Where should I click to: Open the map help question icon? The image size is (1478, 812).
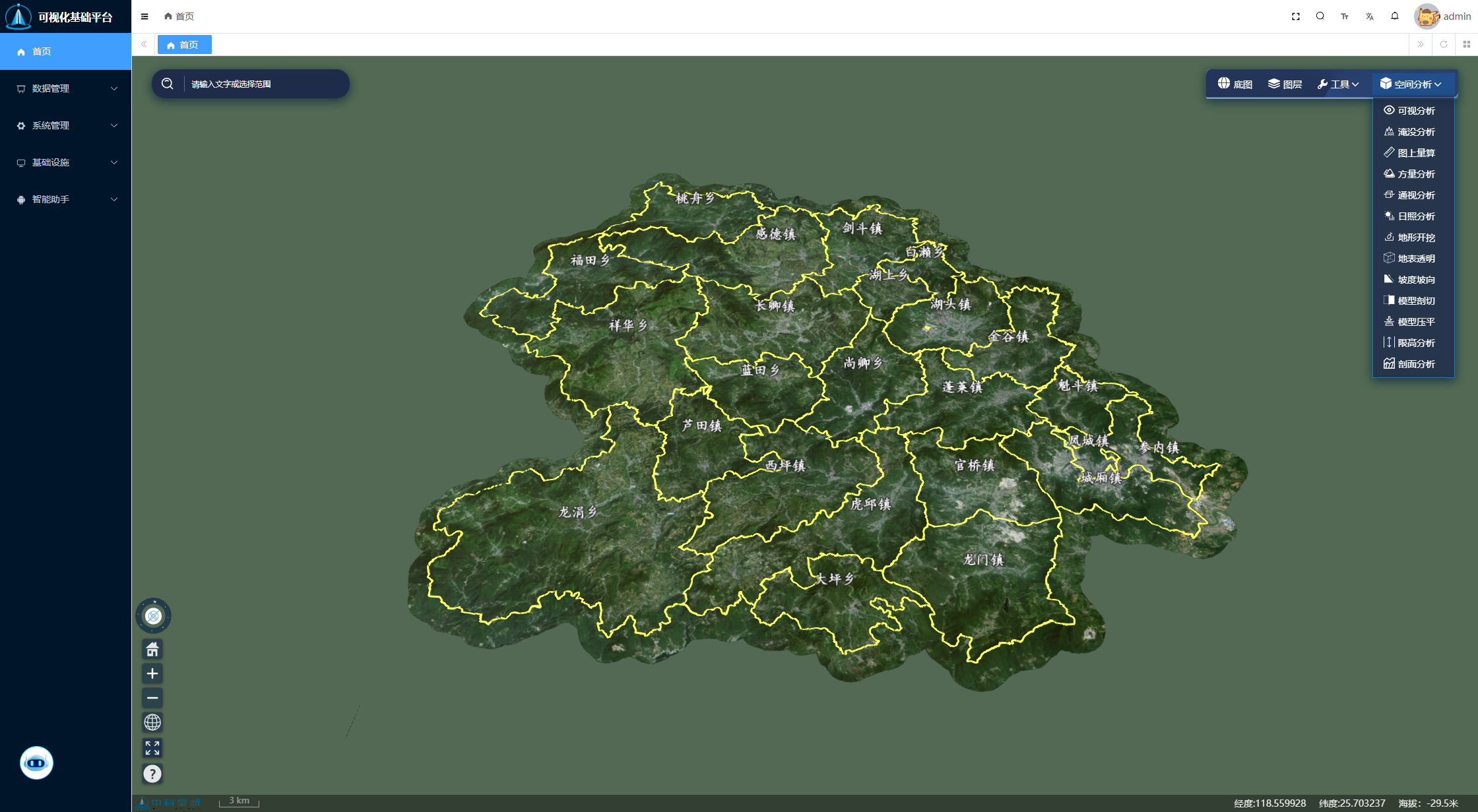pos(152,774)
